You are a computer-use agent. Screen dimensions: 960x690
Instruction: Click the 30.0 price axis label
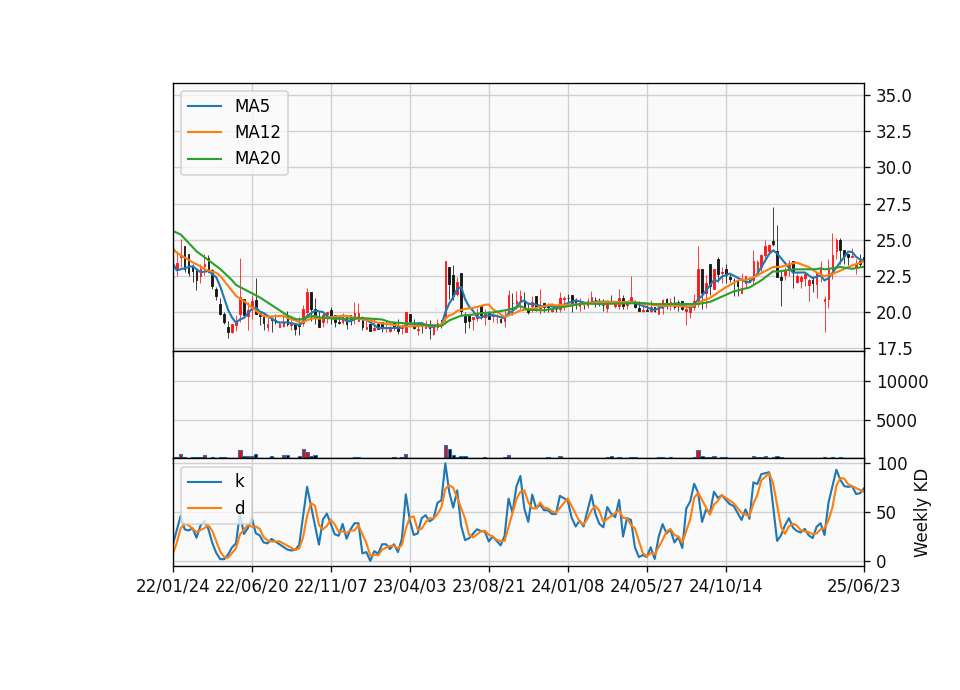point(894,168)
